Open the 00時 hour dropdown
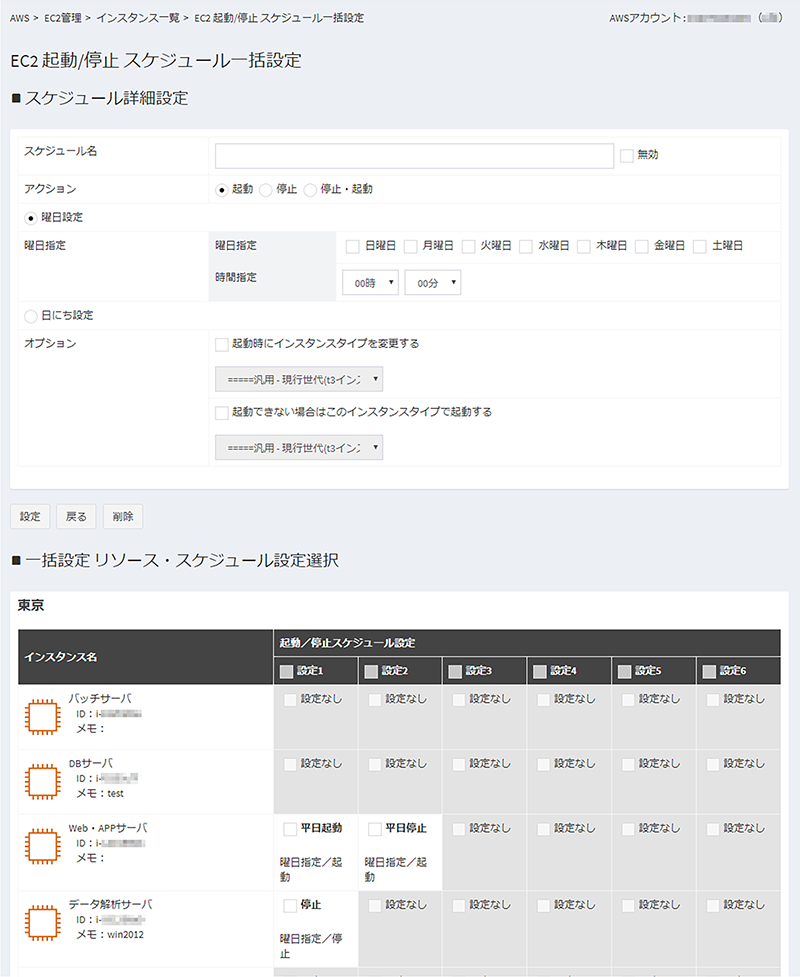Viewport: 800px width, 977px height. [370, 284]
